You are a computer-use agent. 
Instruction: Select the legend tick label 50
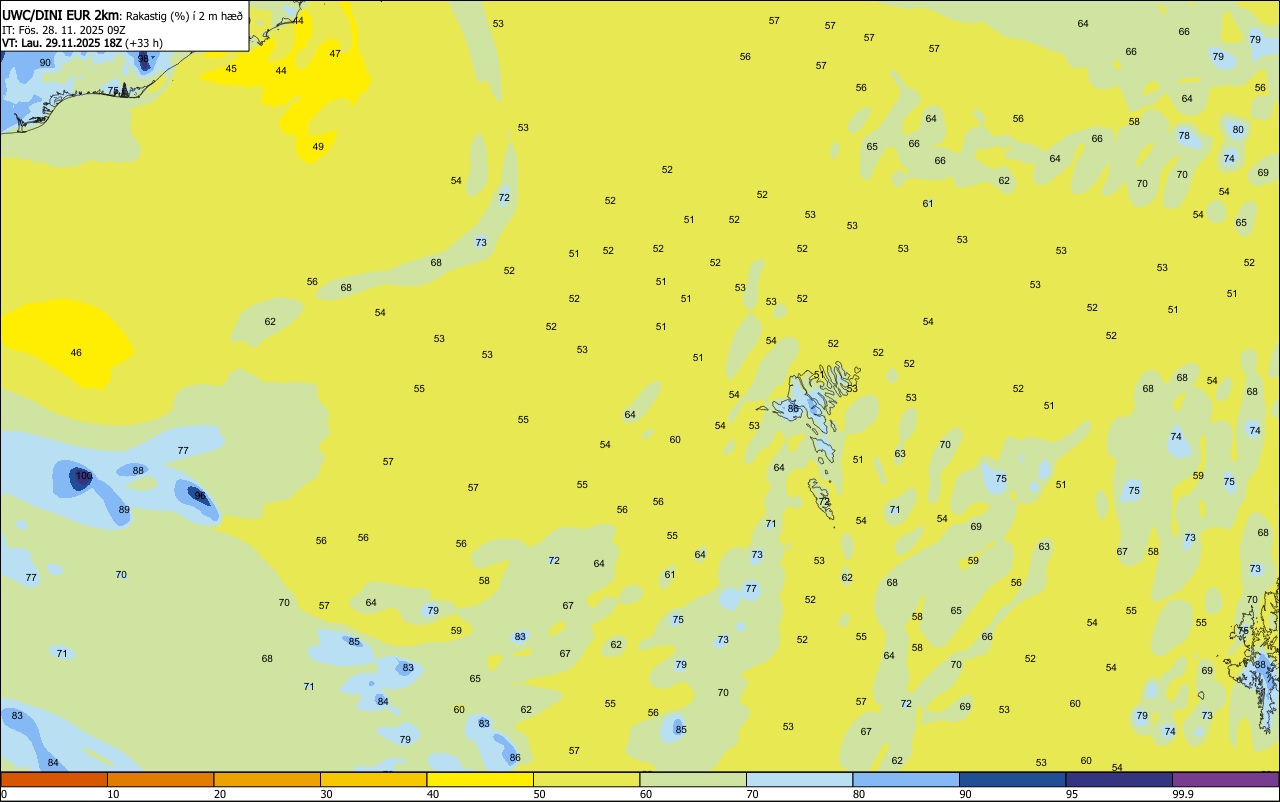coord(539,794)
